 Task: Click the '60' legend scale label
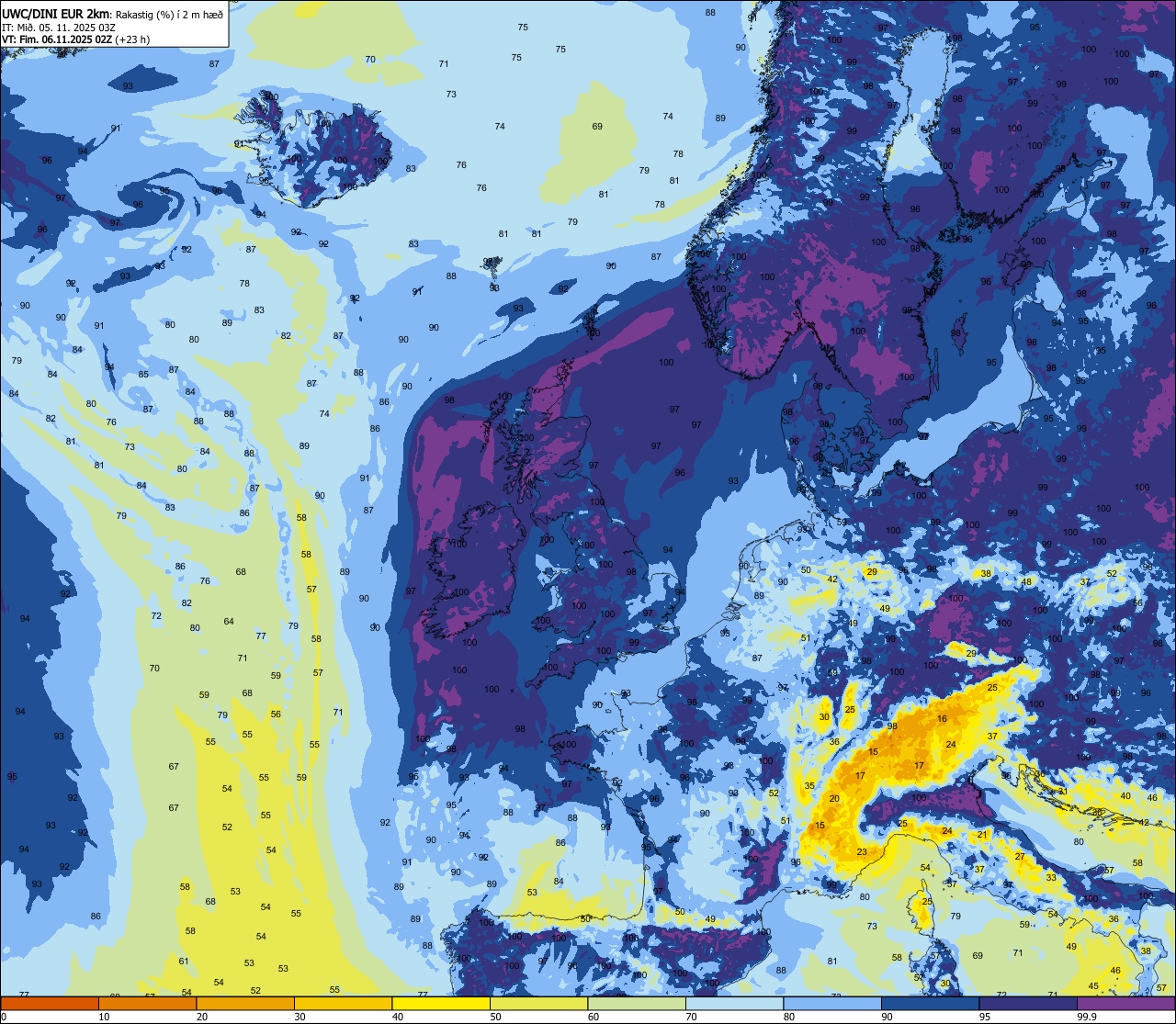pyautogui.click(x=594, y=1017)
